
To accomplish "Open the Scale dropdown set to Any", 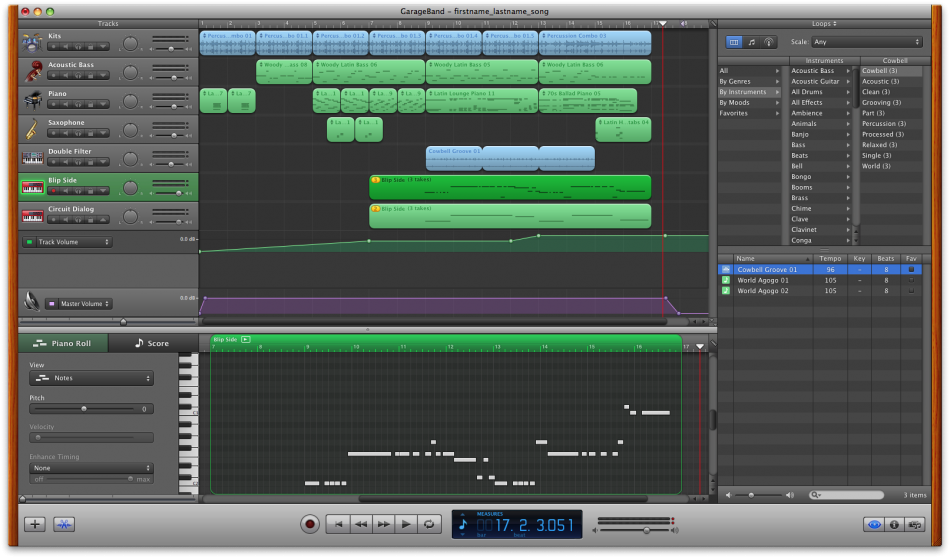I will coord(866,42).
